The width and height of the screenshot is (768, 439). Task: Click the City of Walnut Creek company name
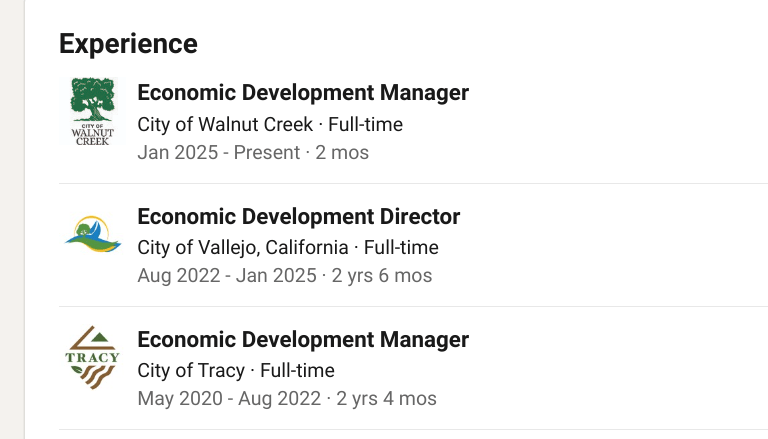coord(225,125)
